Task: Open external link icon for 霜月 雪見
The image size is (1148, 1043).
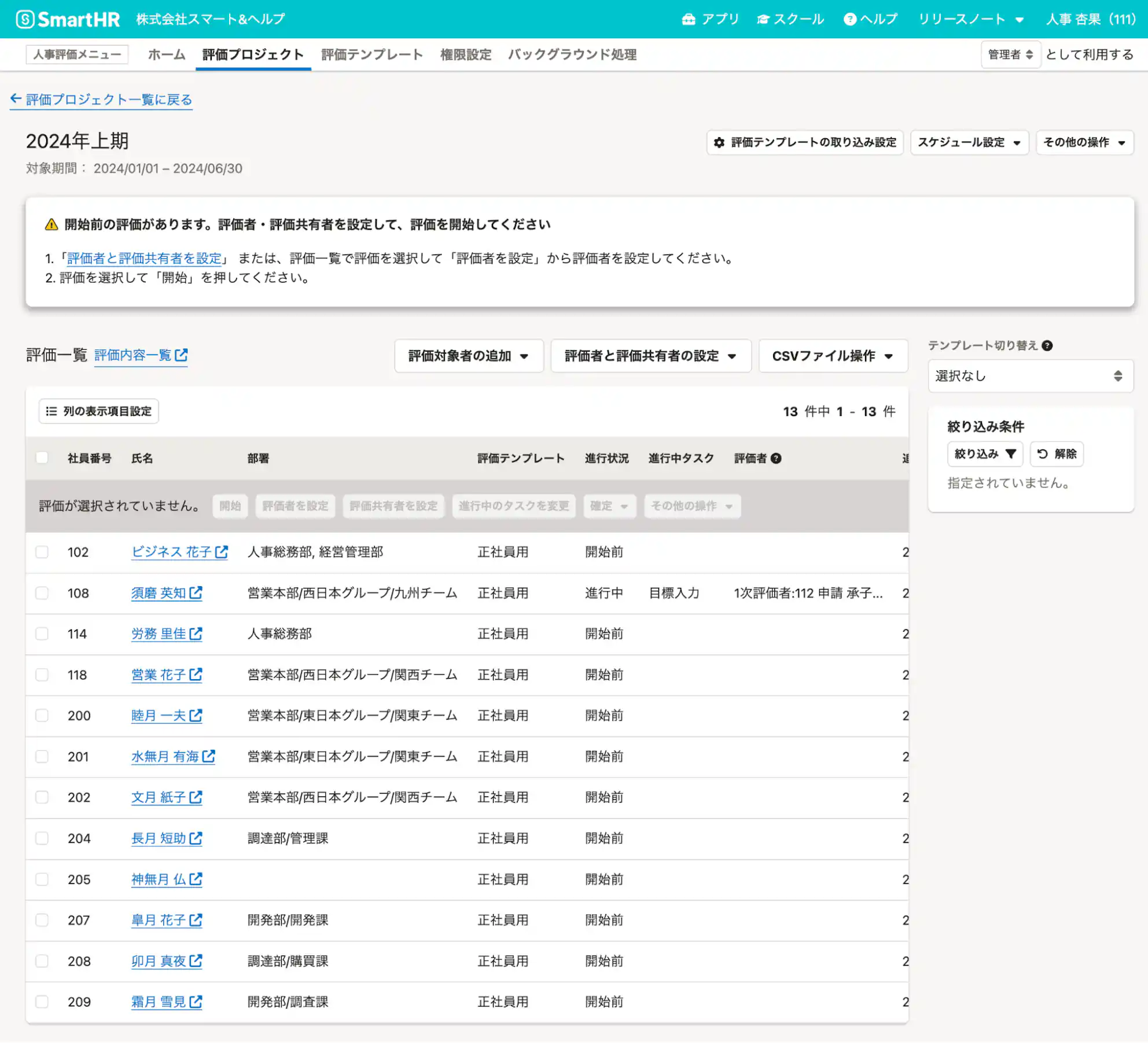Action: (196, 1002)
